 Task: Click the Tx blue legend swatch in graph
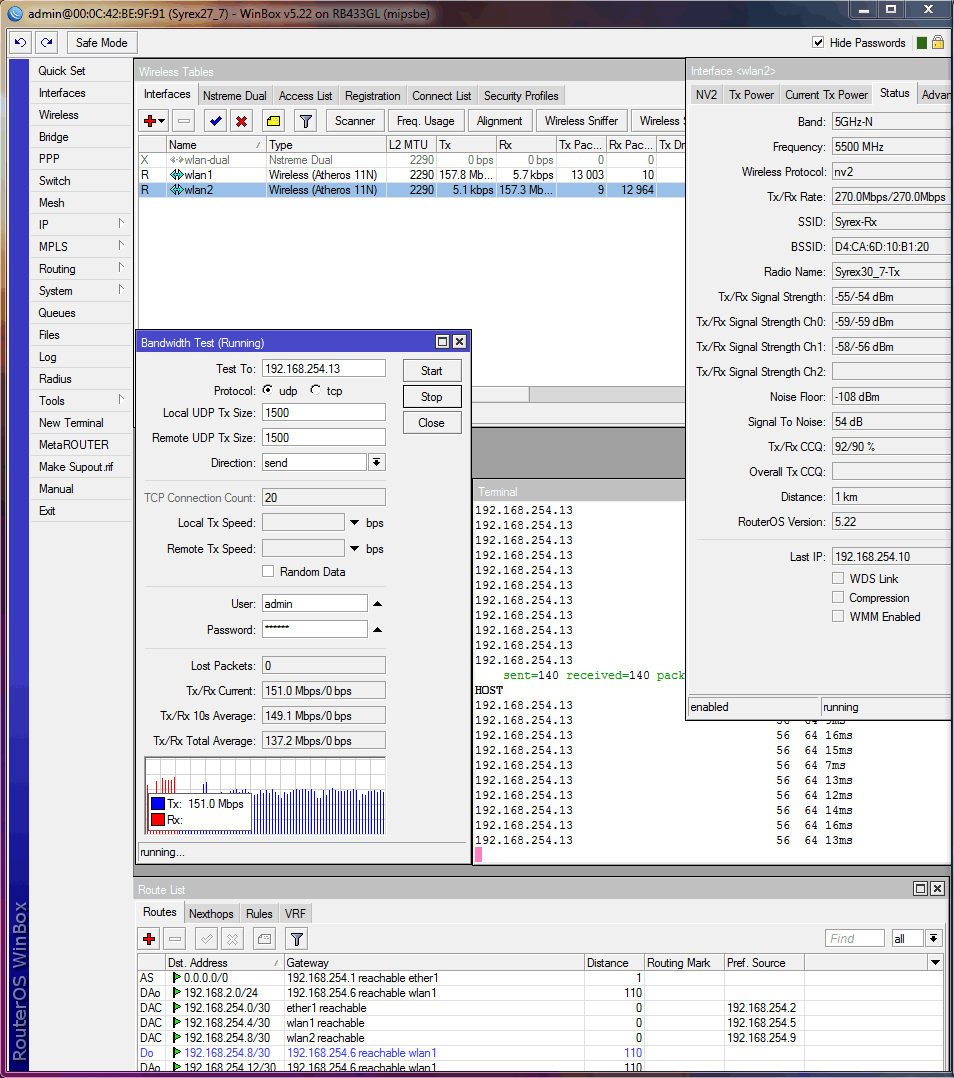(x=158, y=804)
